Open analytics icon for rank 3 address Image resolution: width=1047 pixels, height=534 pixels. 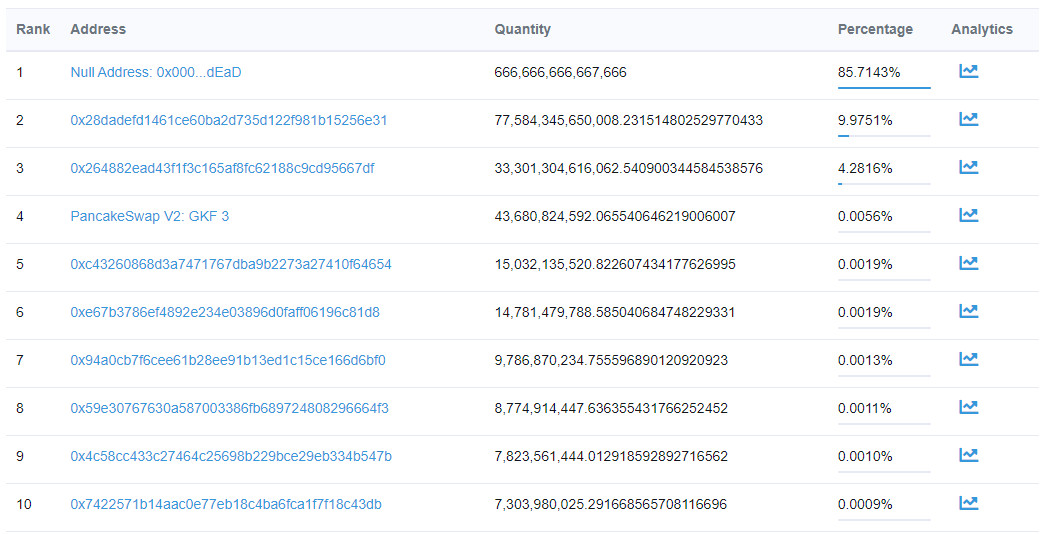[968, 167]
